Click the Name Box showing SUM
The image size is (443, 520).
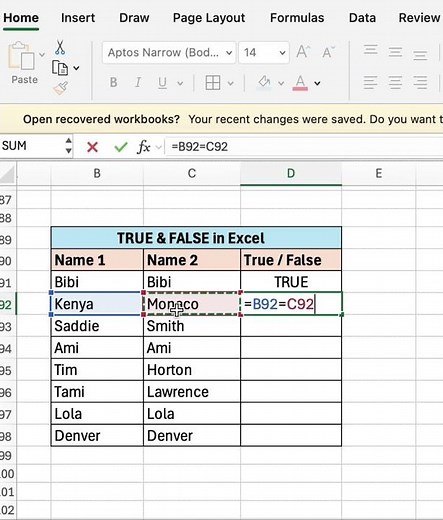32,146
